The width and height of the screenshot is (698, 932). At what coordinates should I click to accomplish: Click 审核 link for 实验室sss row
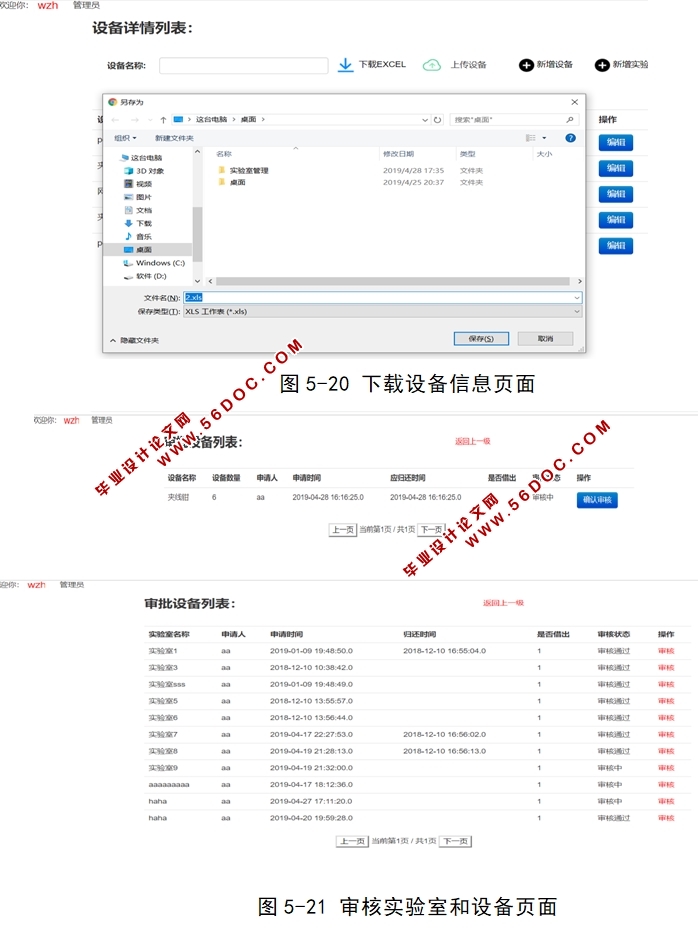666,684
